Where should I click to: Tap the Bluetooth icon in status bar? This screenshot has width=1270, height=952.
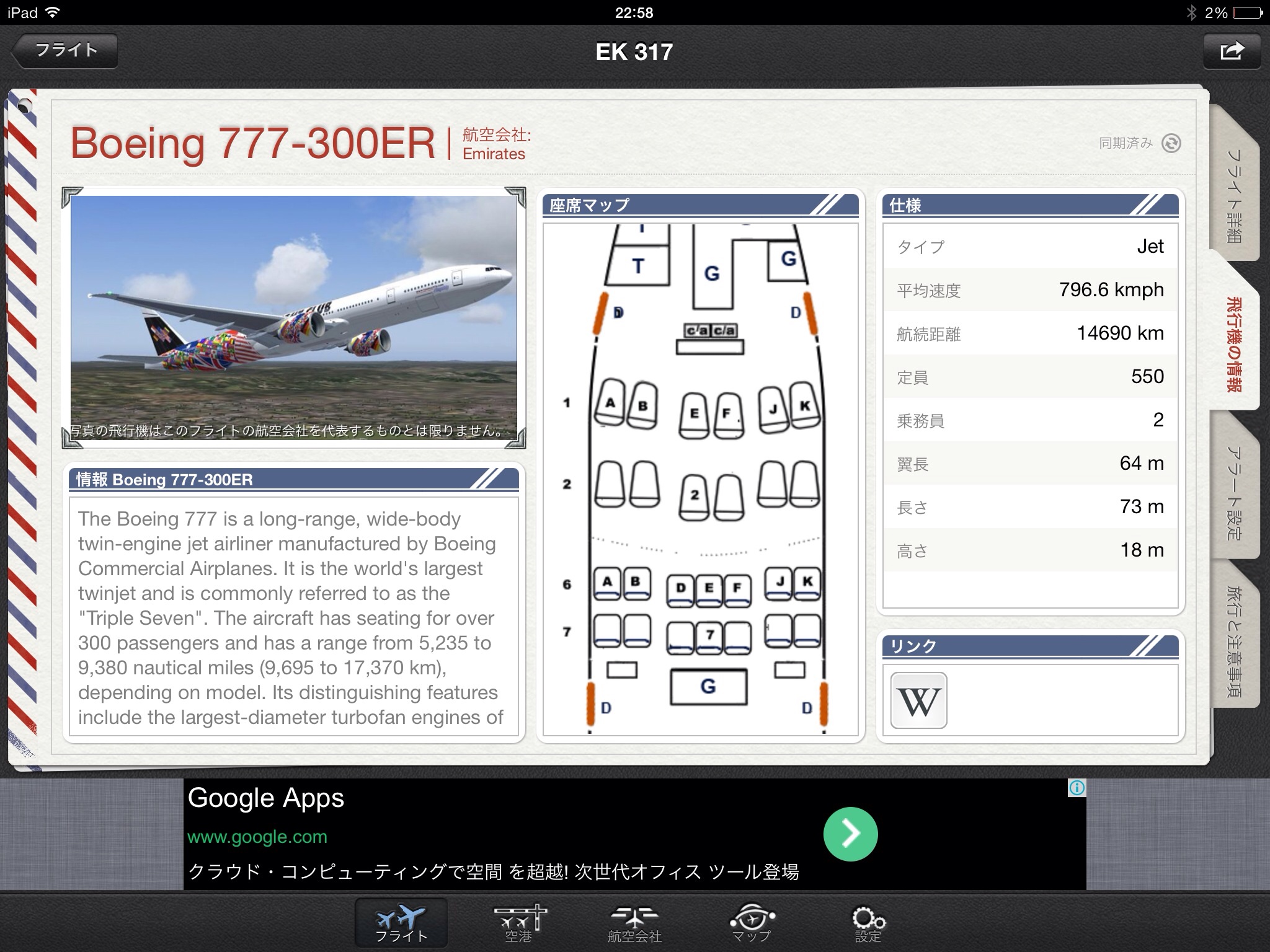point(1191,12)
